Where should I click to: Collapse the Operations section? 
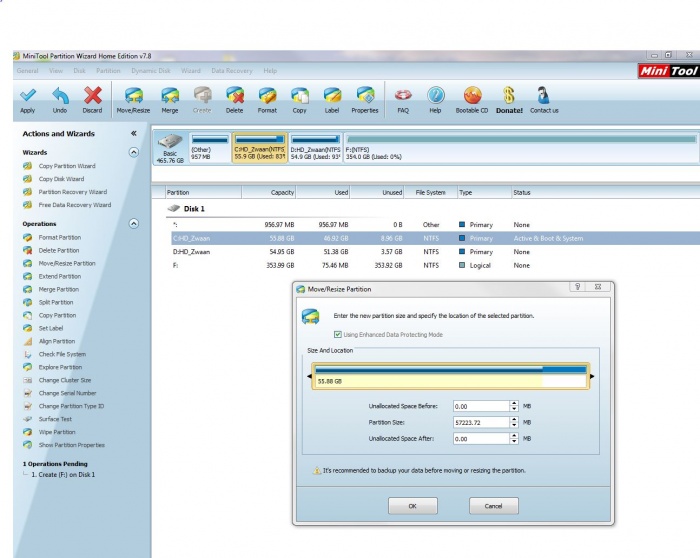(134, 224)
